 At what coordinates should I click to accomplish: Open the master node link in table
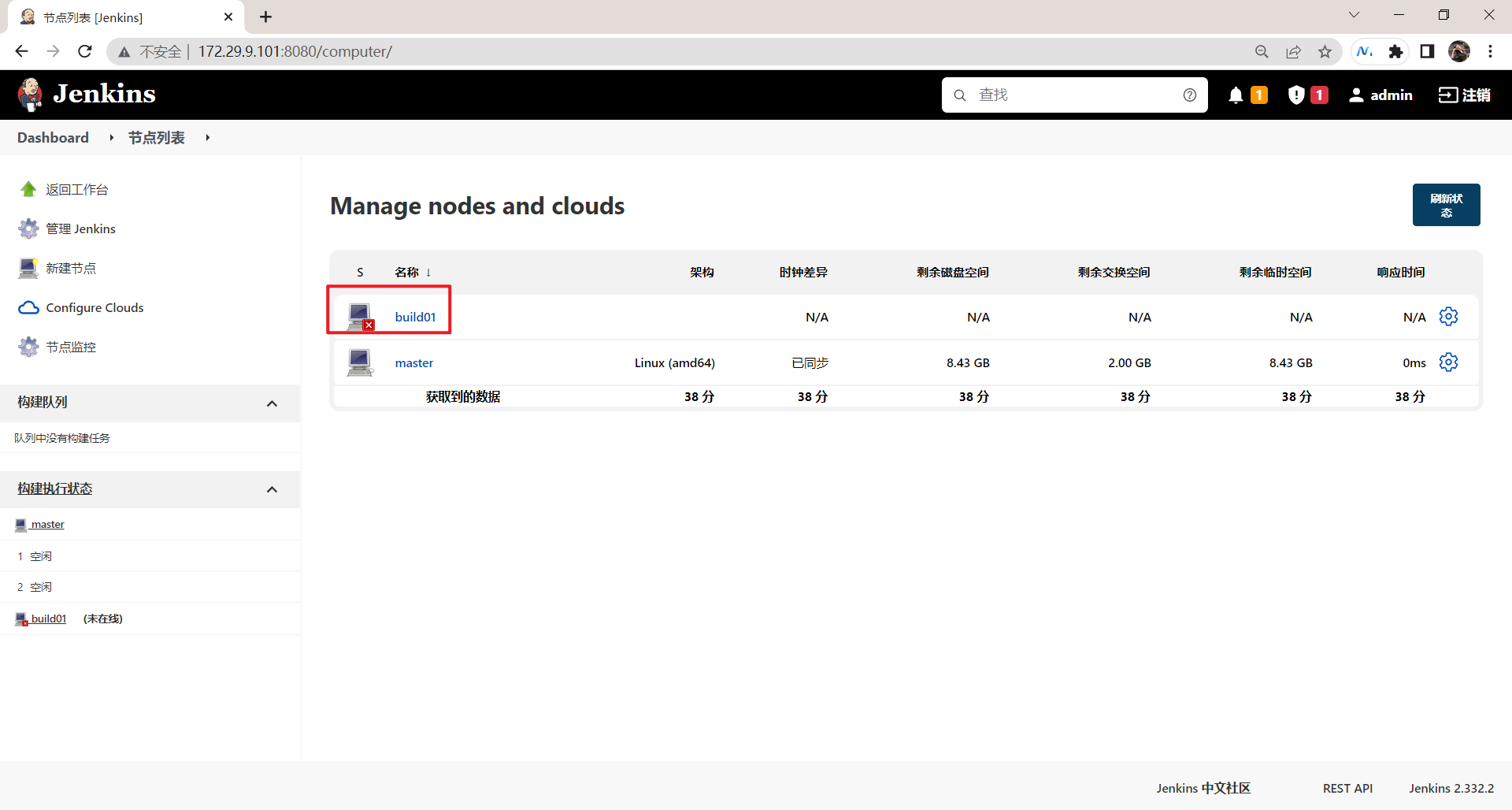click(414, 362)
